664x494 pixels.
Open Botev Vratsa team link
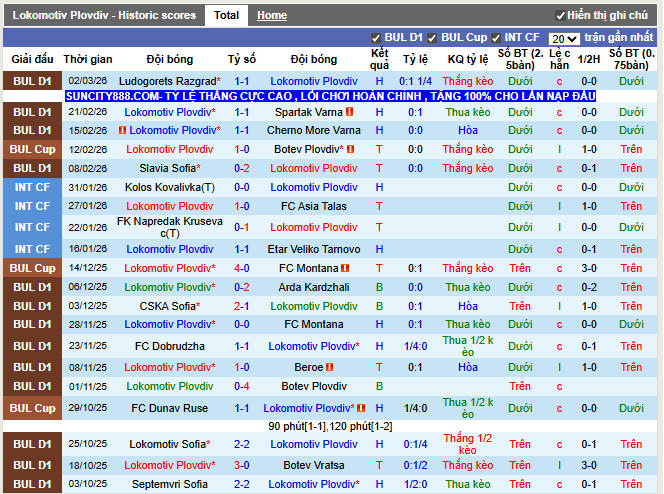(314, 465)
